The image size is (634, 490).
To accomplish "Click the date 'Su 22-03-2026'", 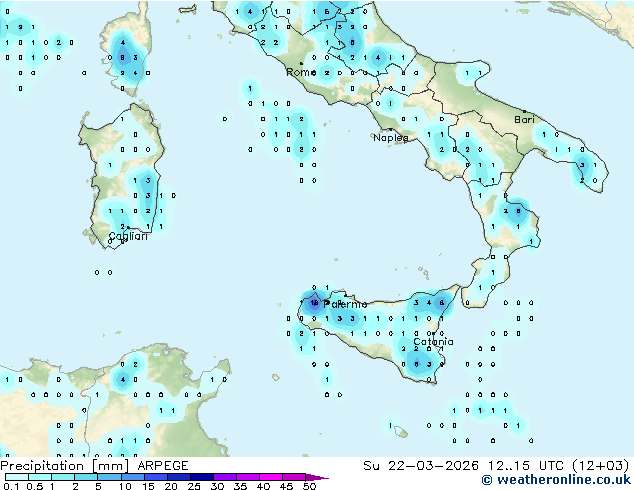I will [421, 466].
